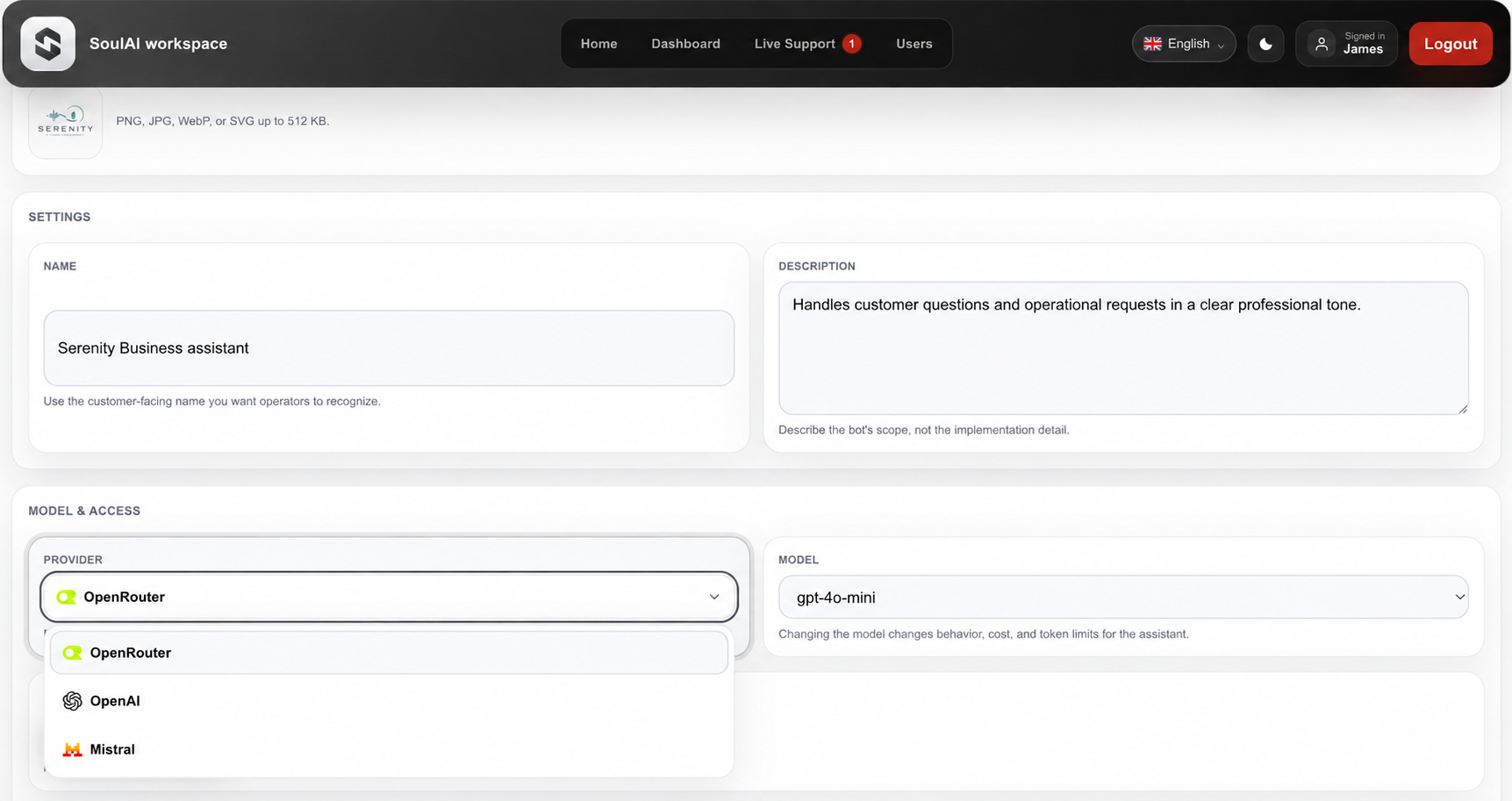Viewport: 1512px width, 801px height.
Task: Click the Logout button
Action: 1451,44
